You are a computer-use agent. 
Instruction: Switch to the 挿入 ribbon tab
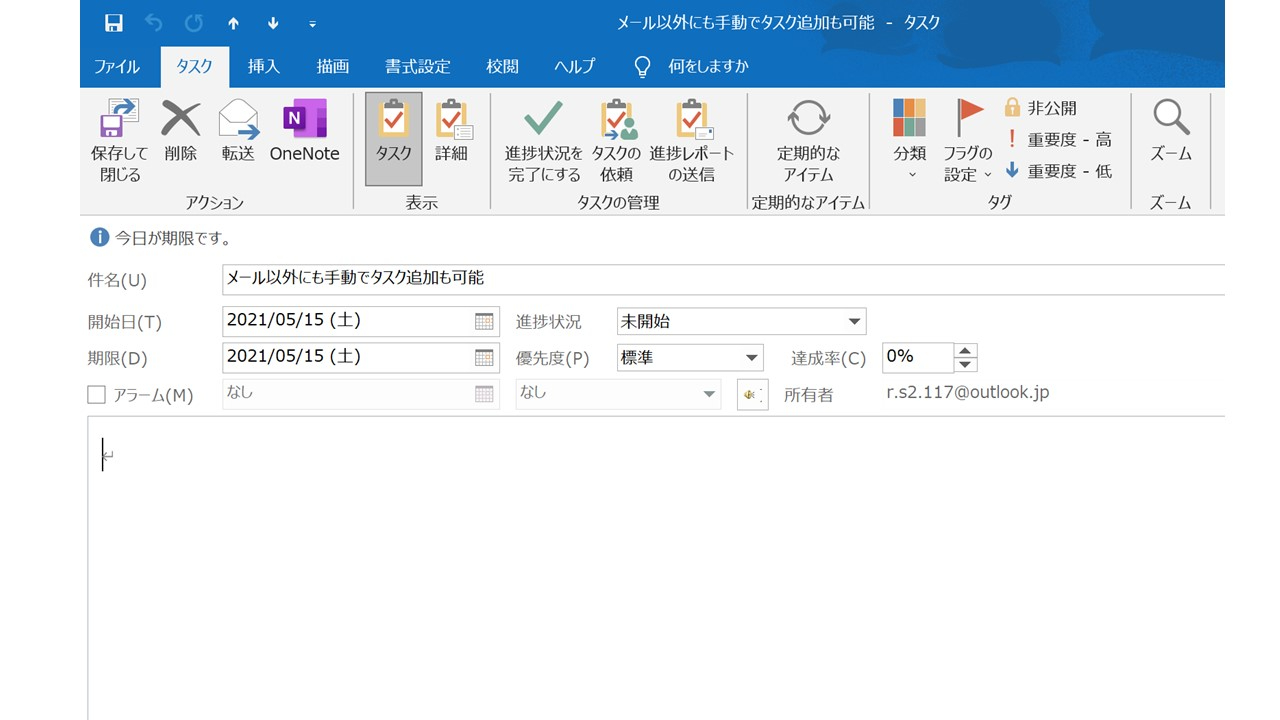point(263,66)
